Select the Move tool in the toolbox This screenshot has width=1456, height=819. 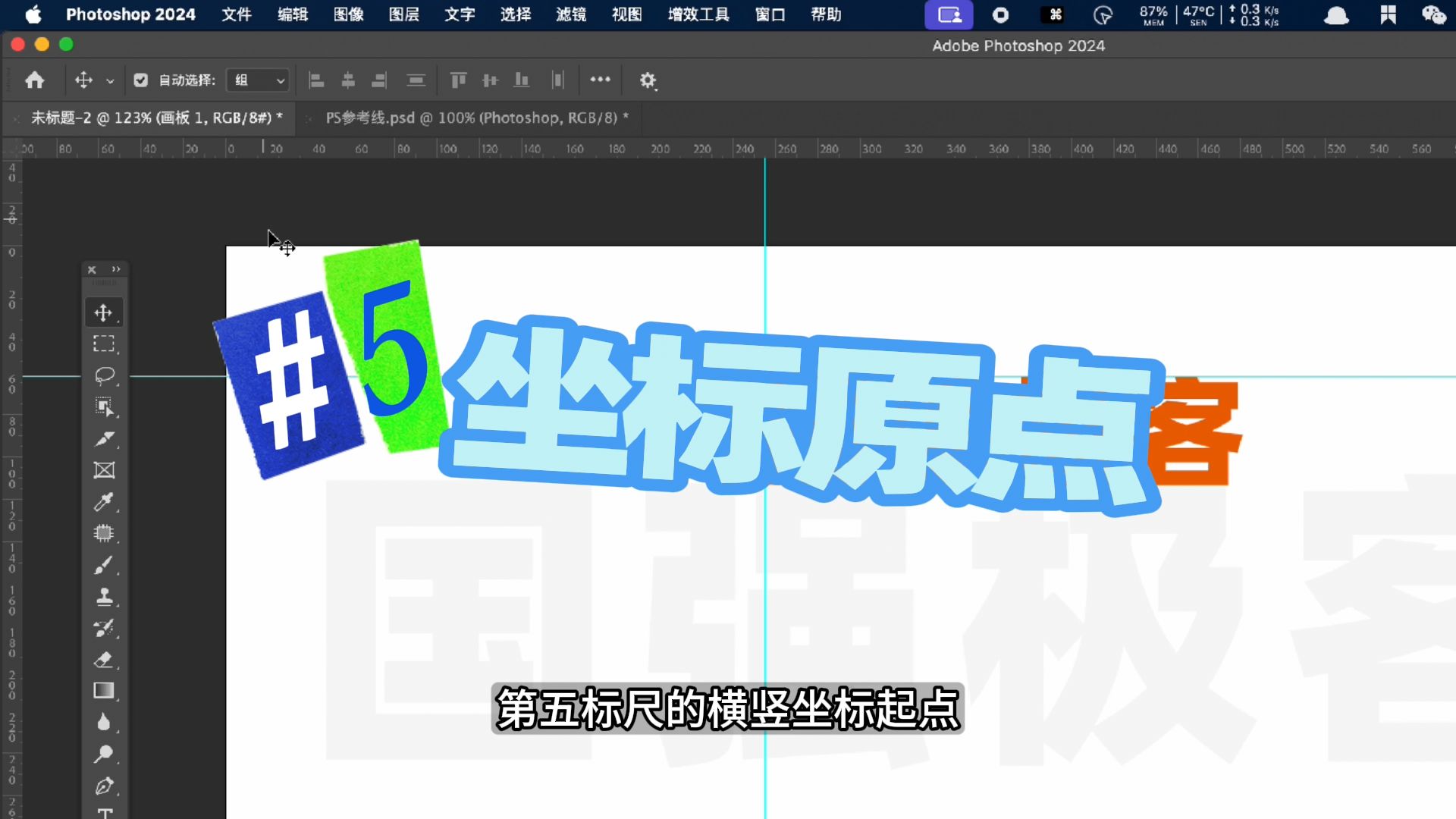tap(104, 312)
